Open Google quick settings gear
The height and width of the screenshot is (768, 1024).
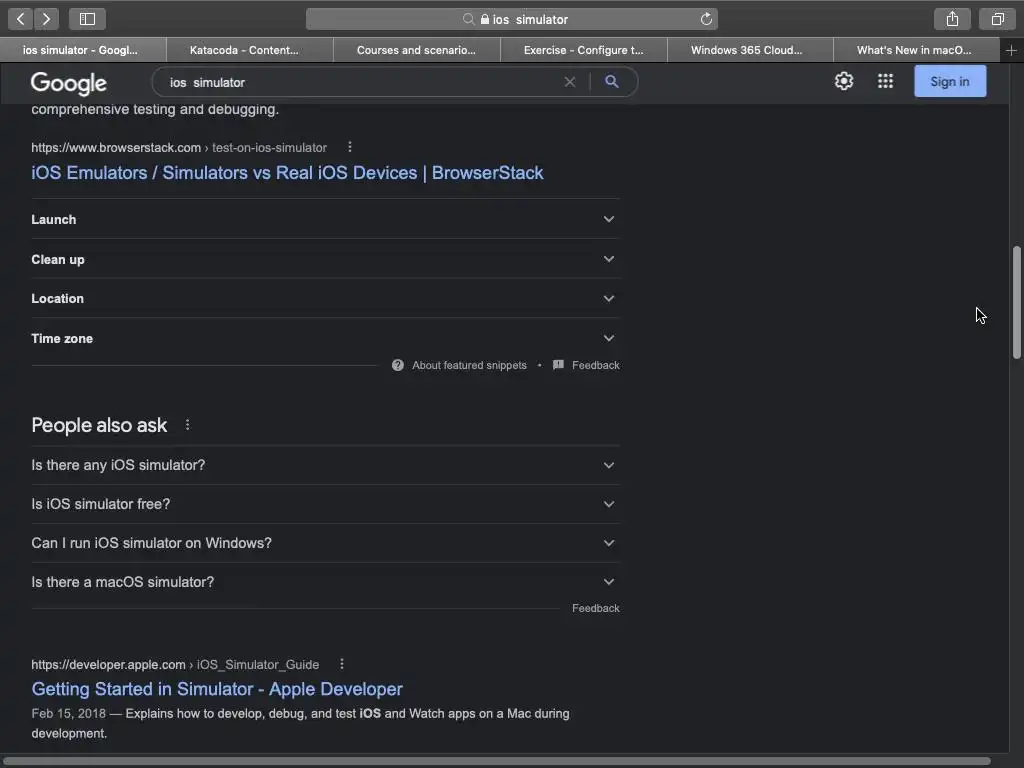(844, 81)
